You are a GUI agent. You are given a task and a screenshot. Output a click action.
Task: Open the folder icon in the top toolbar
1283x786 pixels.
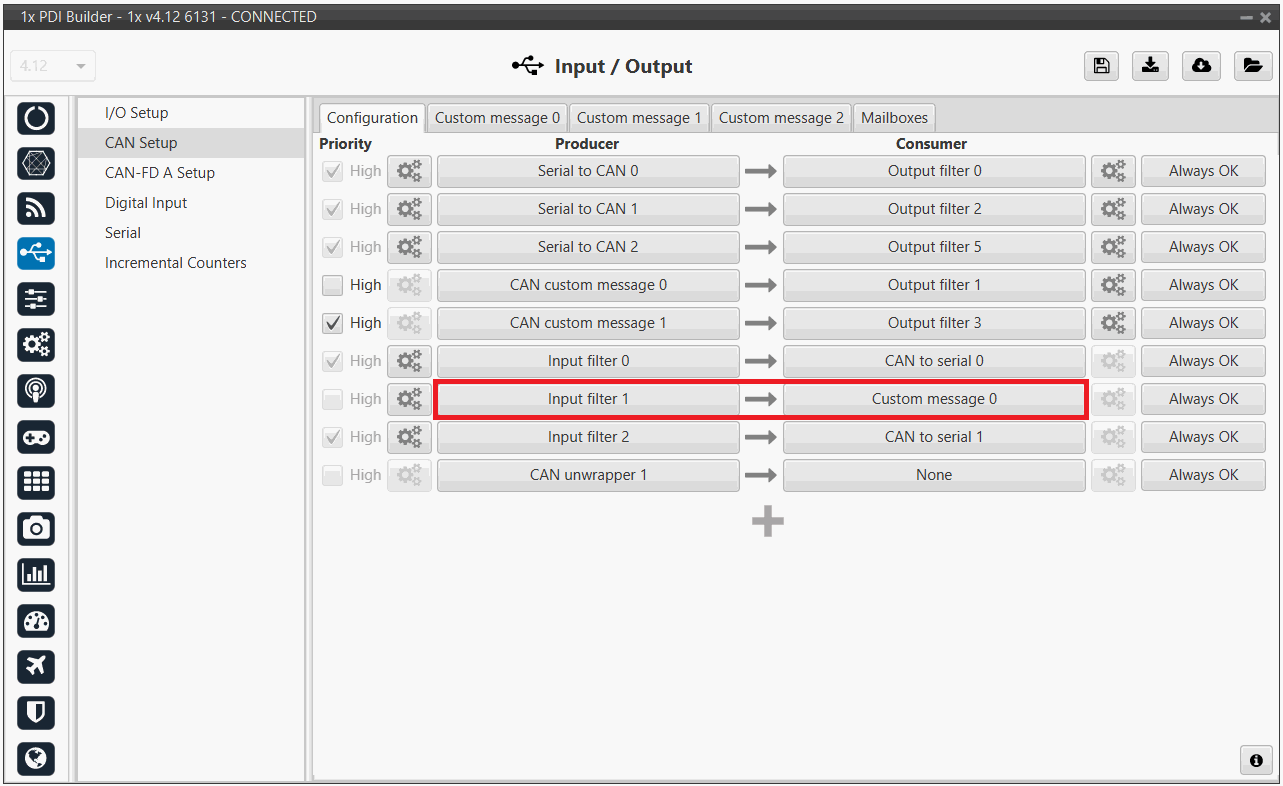[x=1251, y=66]
